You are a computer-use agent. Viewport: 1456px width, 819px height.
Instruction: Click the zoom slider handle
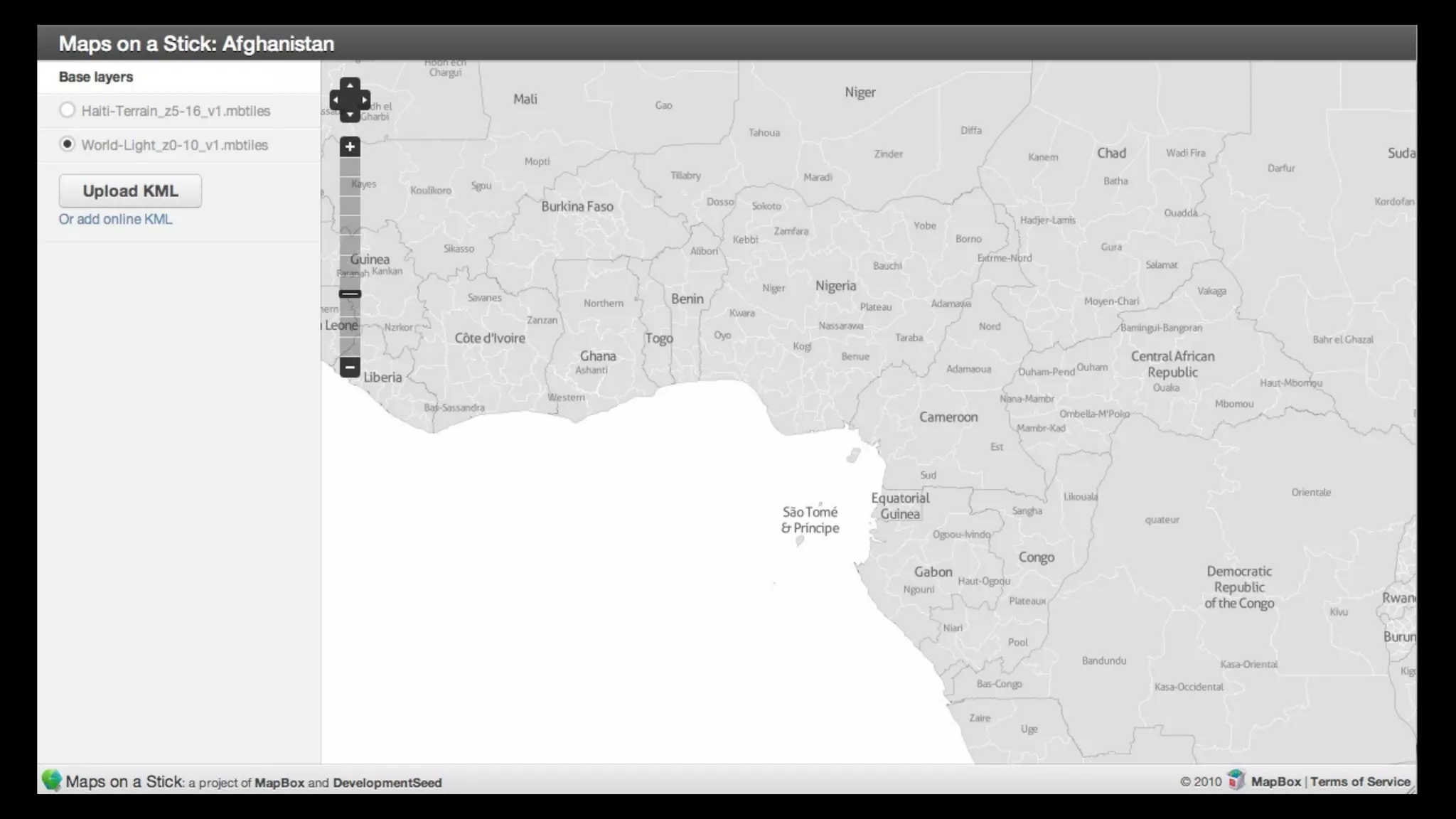(x=350, y=294)
